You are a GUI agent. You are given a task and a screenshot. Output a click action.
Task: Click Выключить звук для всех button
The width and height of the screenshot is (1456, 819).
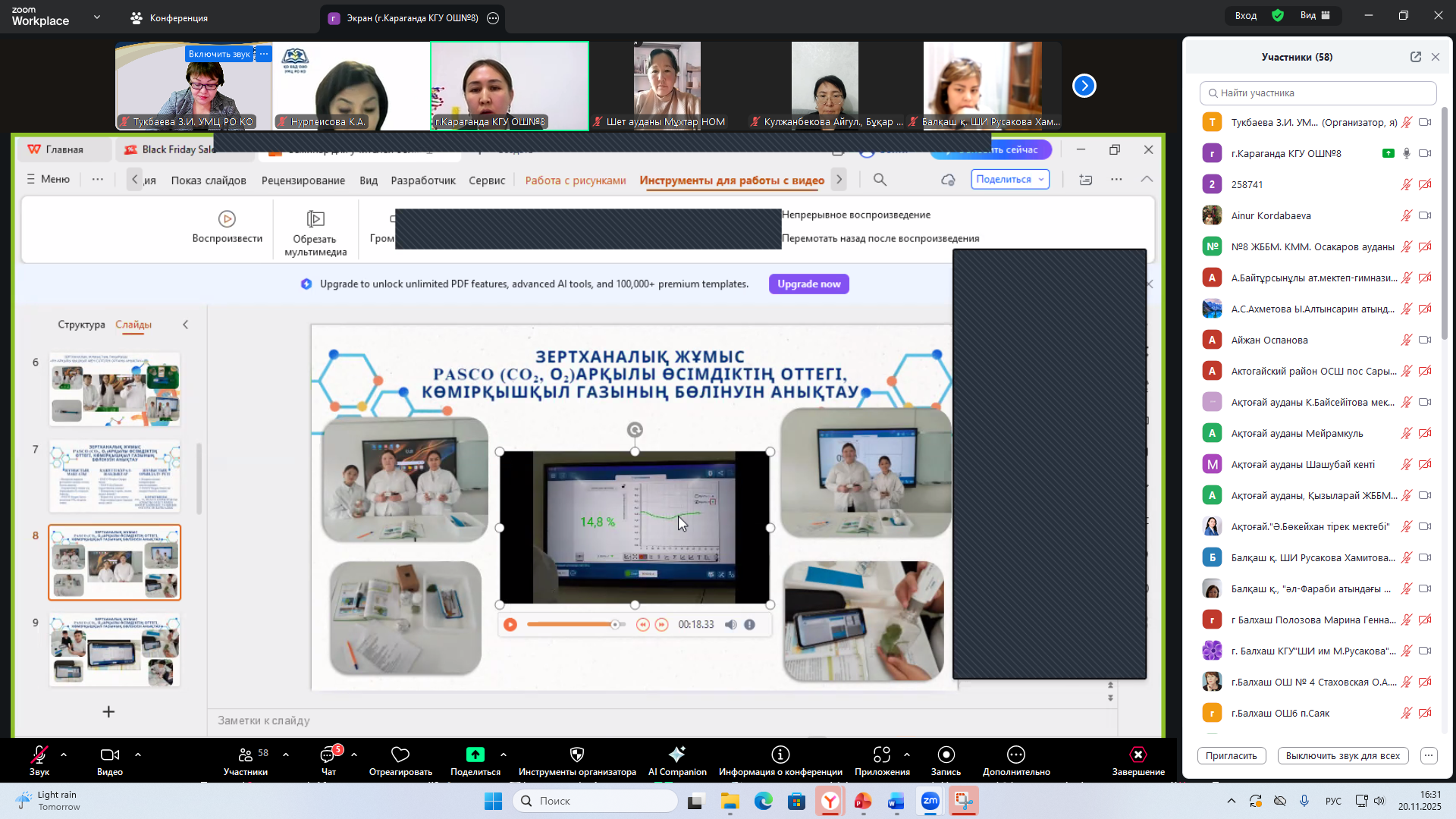pyautogui.click(x=1342, y=756)
